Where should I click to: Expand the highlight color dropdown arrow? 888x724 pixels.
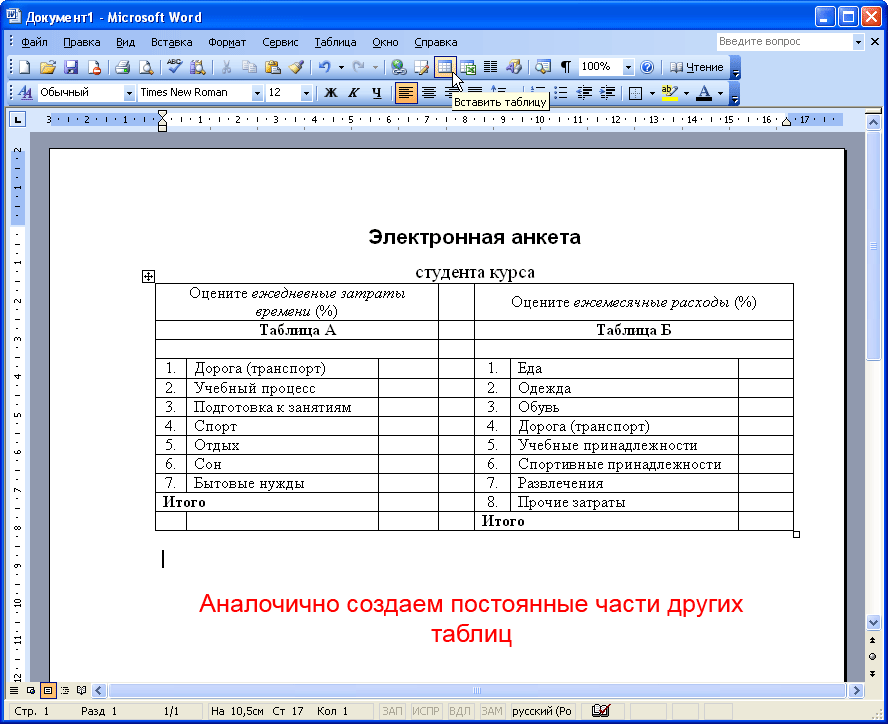pyautogui.click(x=686, y=93)
